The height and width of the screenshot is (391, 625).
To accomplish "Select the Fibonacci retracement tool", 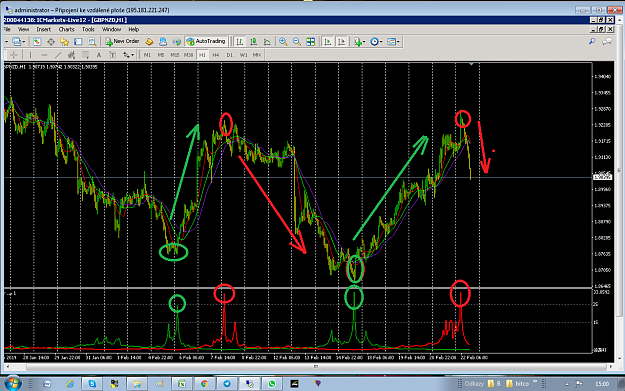I will click(x=85, y=55).
